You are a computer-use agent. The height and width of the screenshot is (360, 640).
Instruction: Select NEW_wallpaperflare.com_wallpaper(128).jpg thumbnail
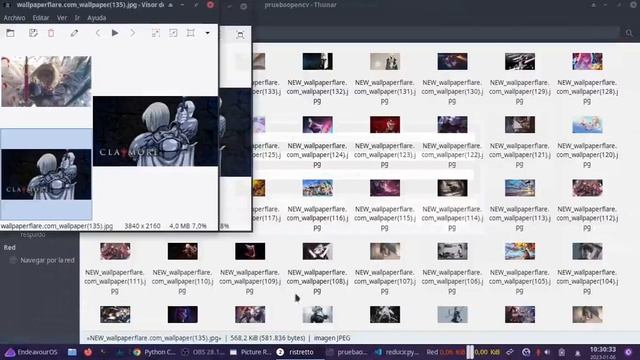point(587,62)
